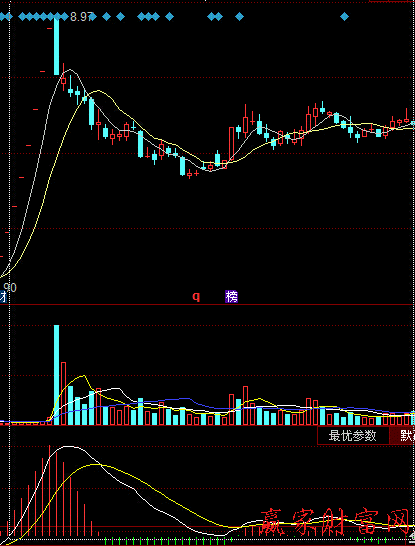The image size is (415, 546).
Task: Click the 8.97 high price label
Action: pos(80,17)
